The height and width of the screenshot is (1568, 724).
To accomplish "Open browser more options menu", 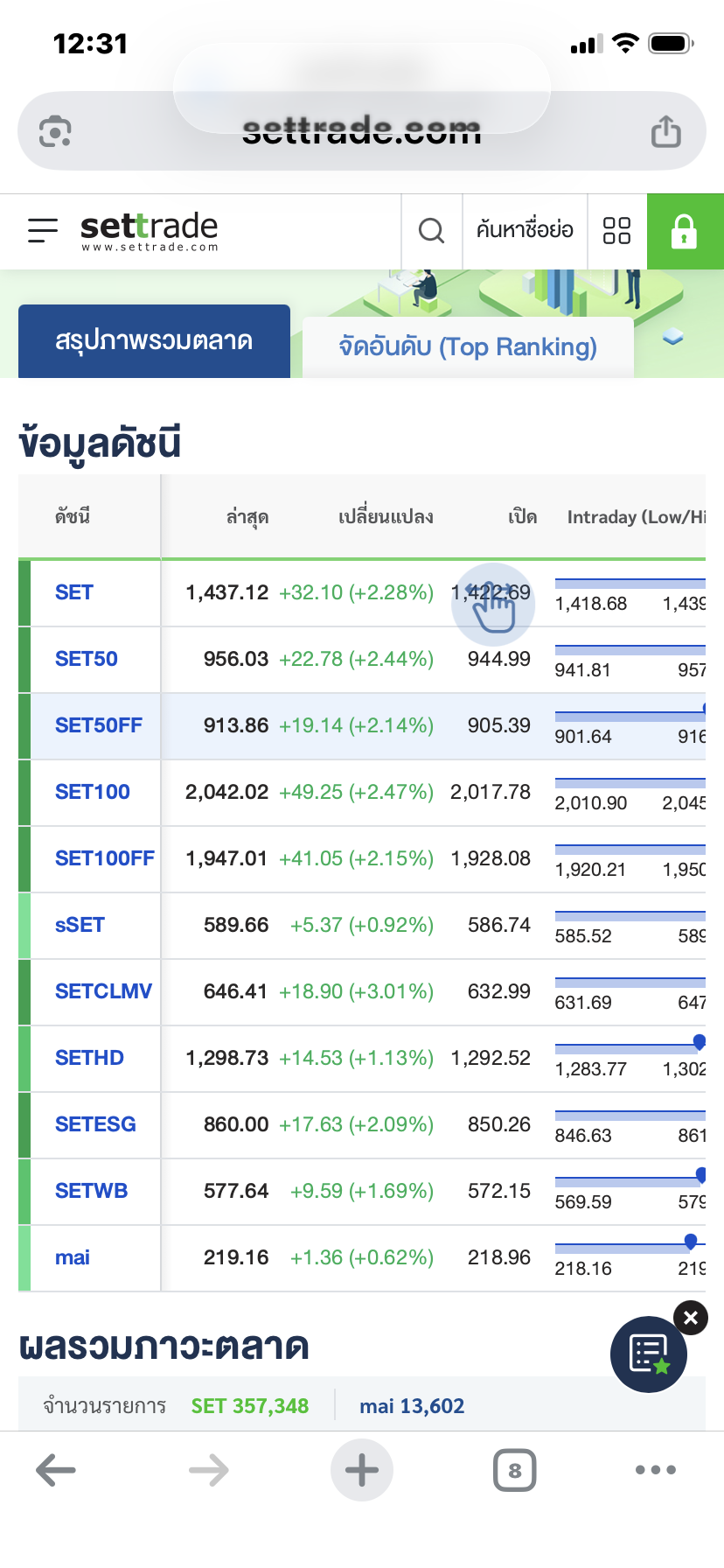I will pyautogui.click(x=656, y=1470).
